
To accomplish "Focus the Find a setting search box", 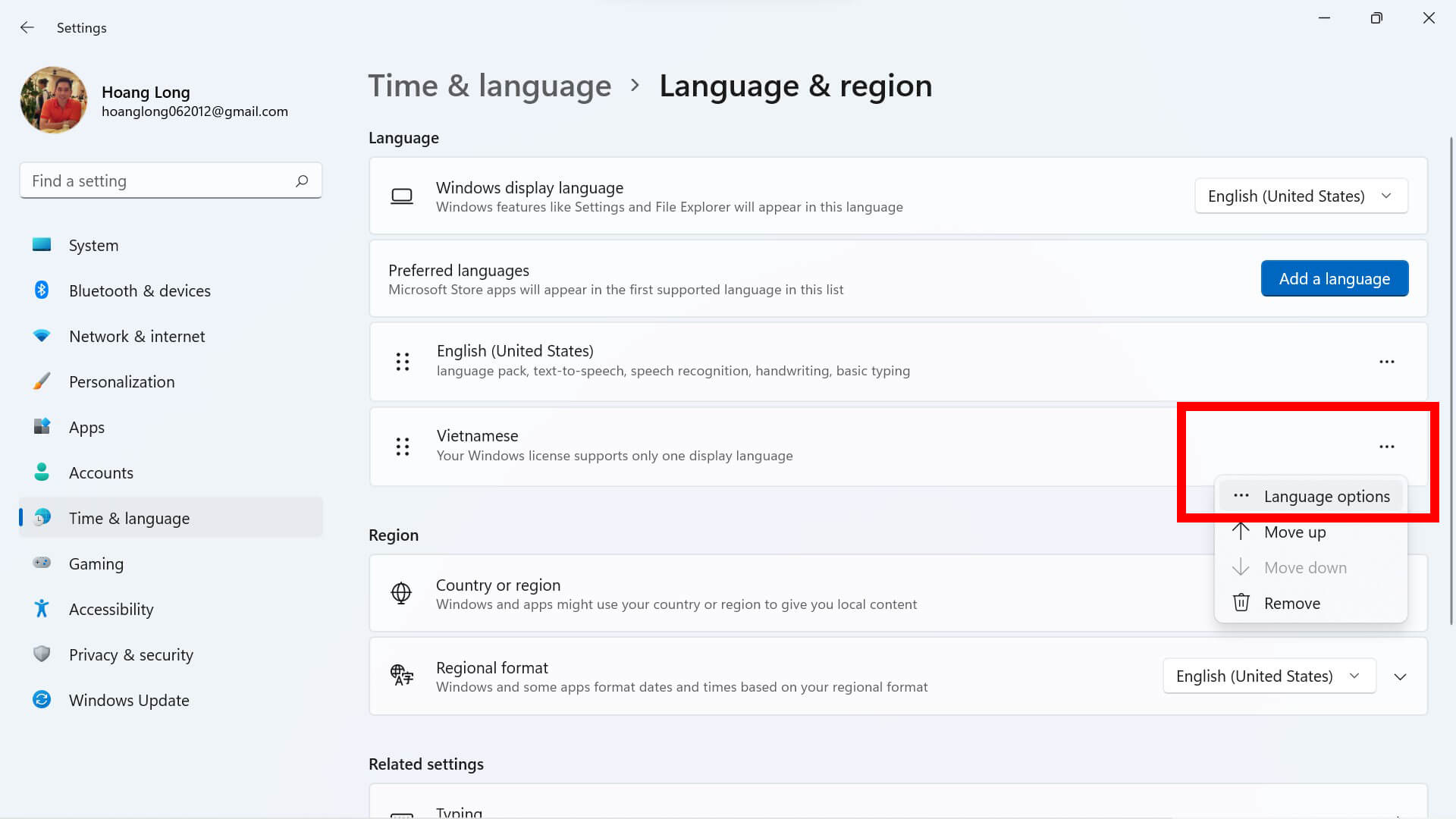I will pyautogui.click(x=171, y=180).
